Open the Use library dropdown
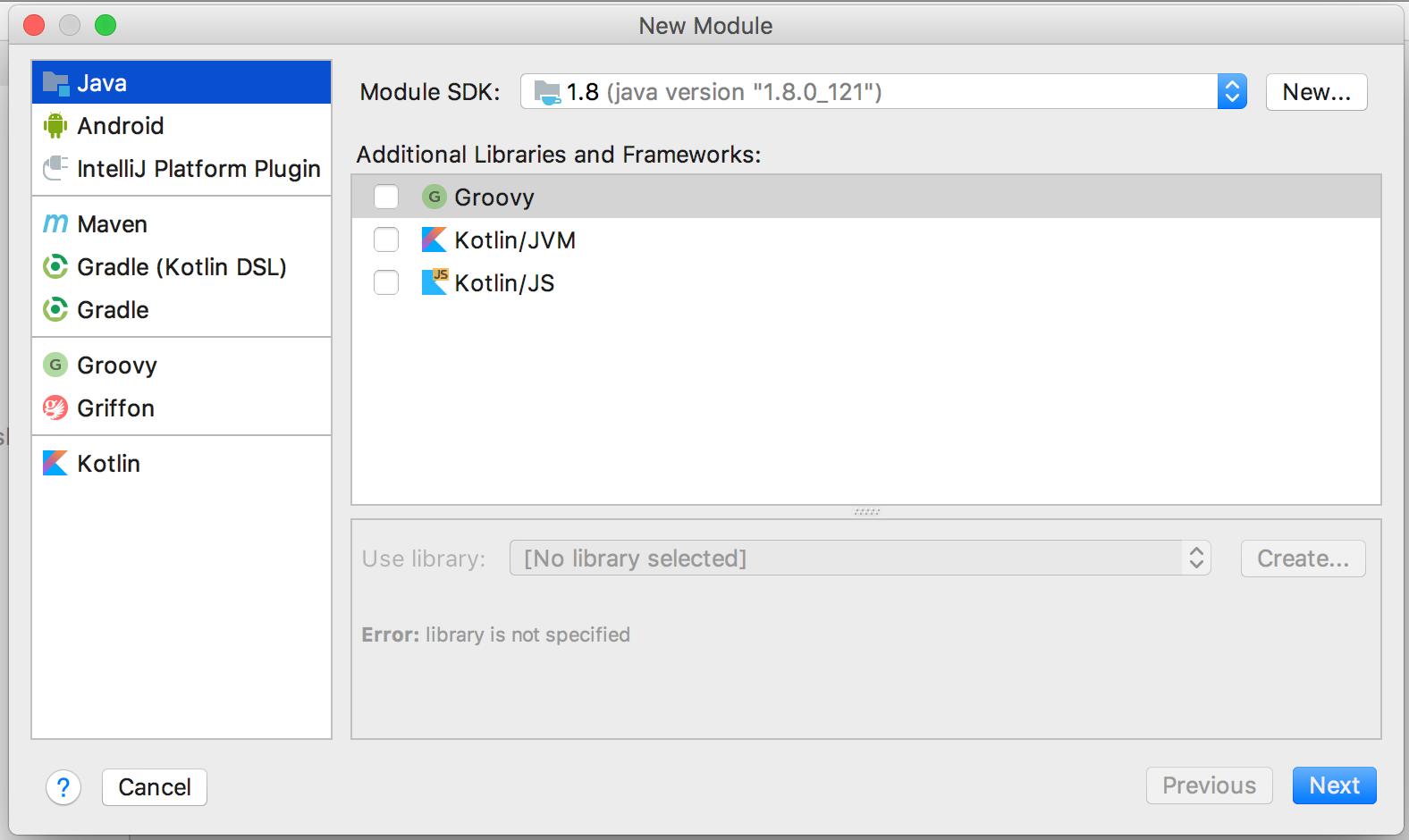The image size is (1409, 840). pos(860,558)
